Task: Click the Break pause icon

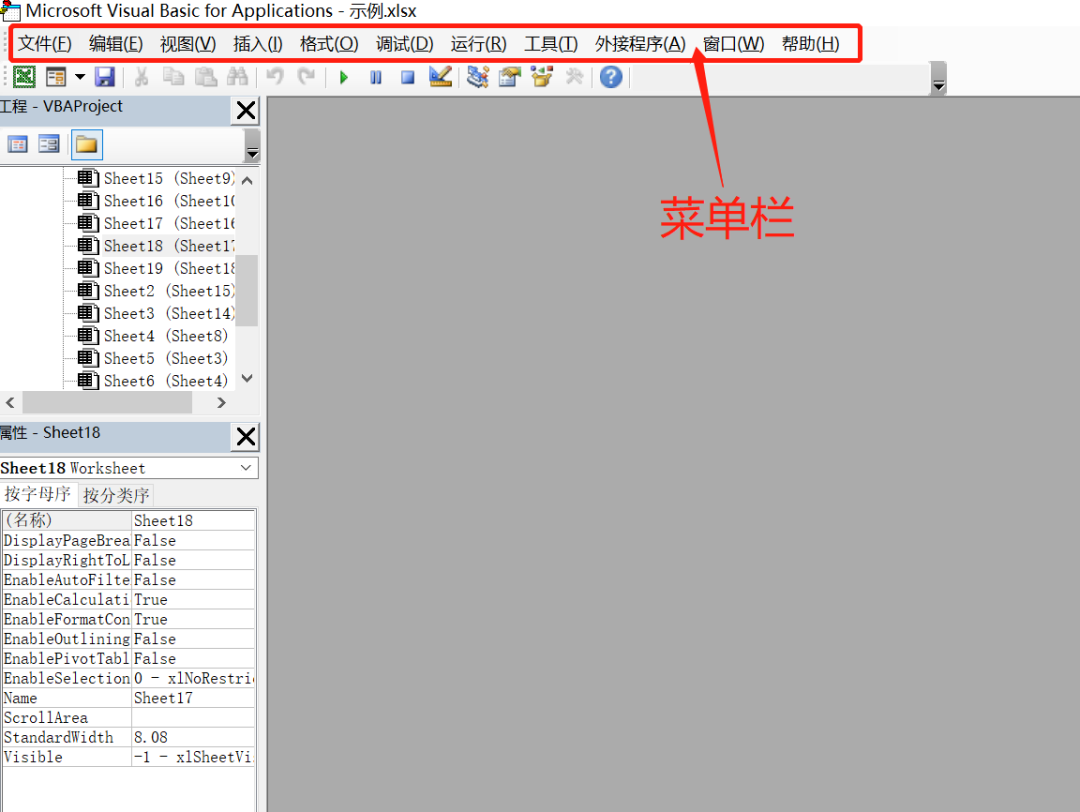Action: [x=375, y=77]
